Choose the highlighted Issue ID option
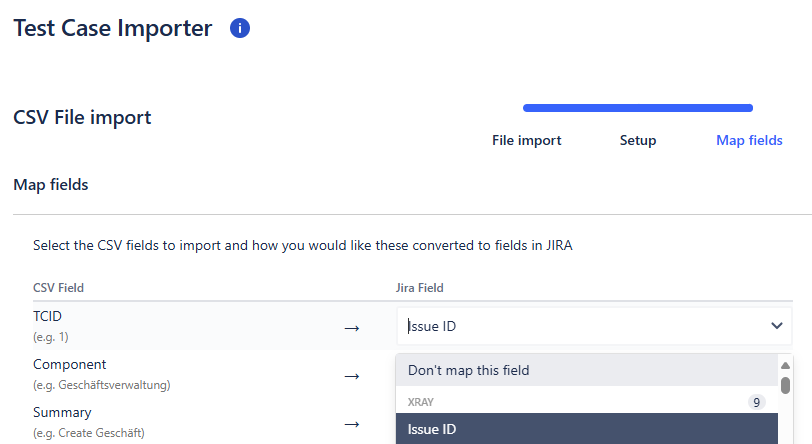Screen dimensions: 812x444 click(x=587, y=429)
